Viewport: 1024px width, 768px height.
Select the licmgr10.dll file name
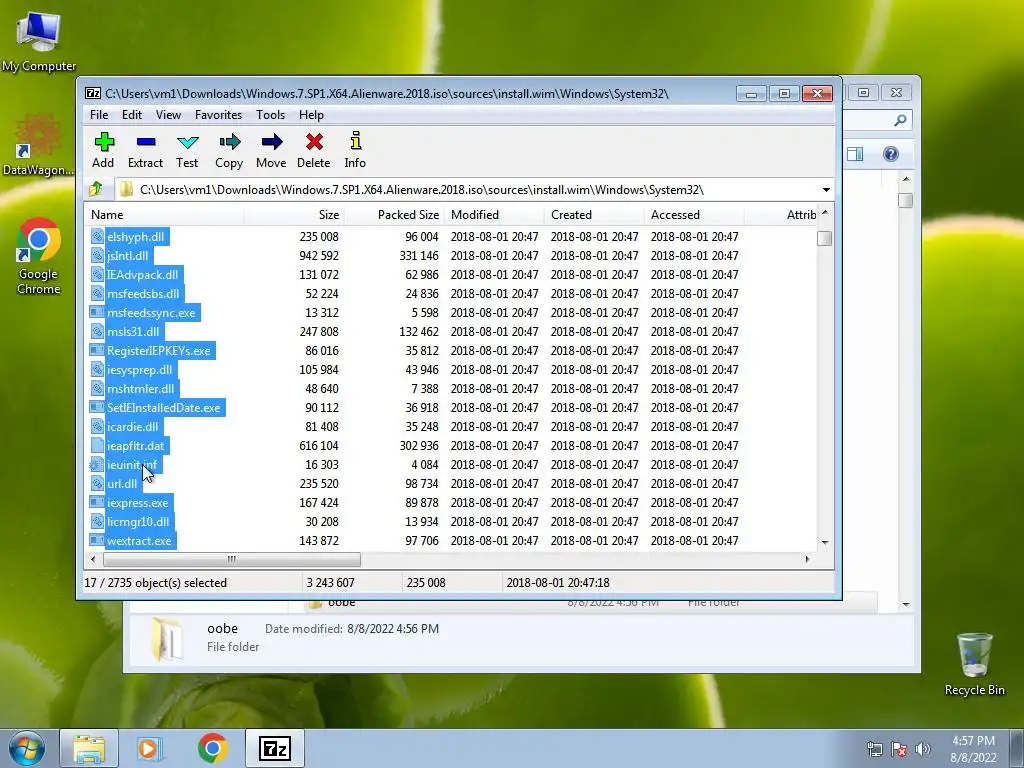138,521
